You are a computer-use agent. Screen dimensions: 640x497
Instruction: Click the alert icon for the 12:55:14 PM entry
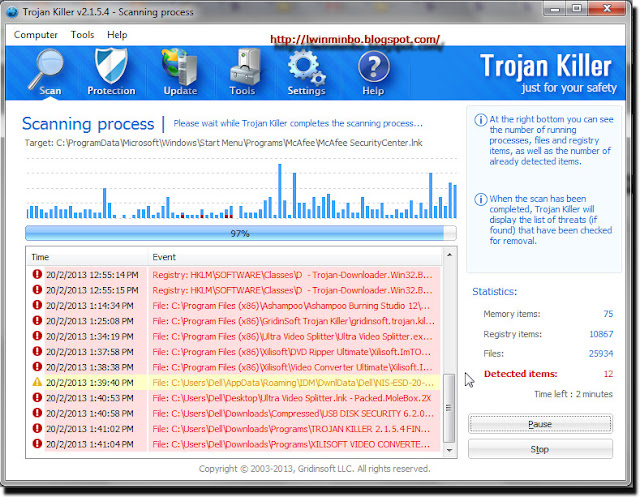[37, 274]
